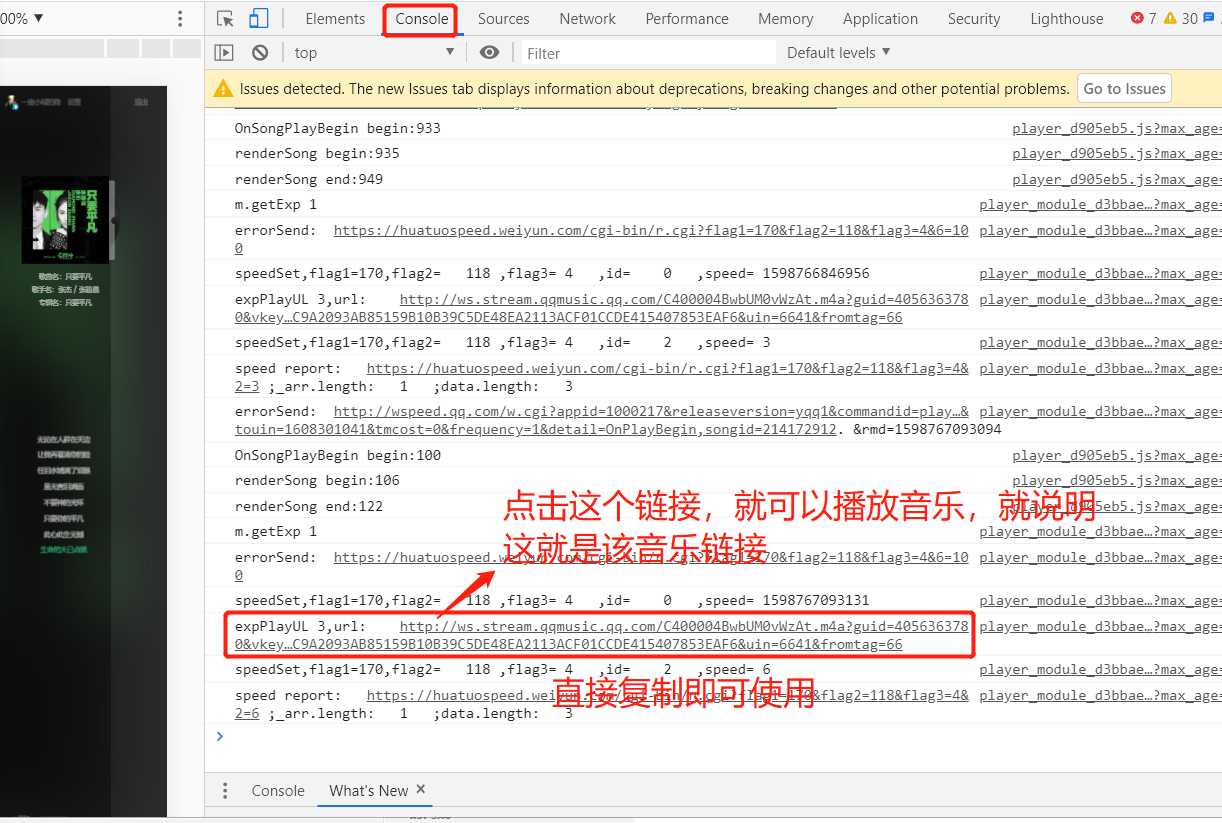
Task: Open the drawer three-dot menu at bottom
Action: tap(225, 790)
